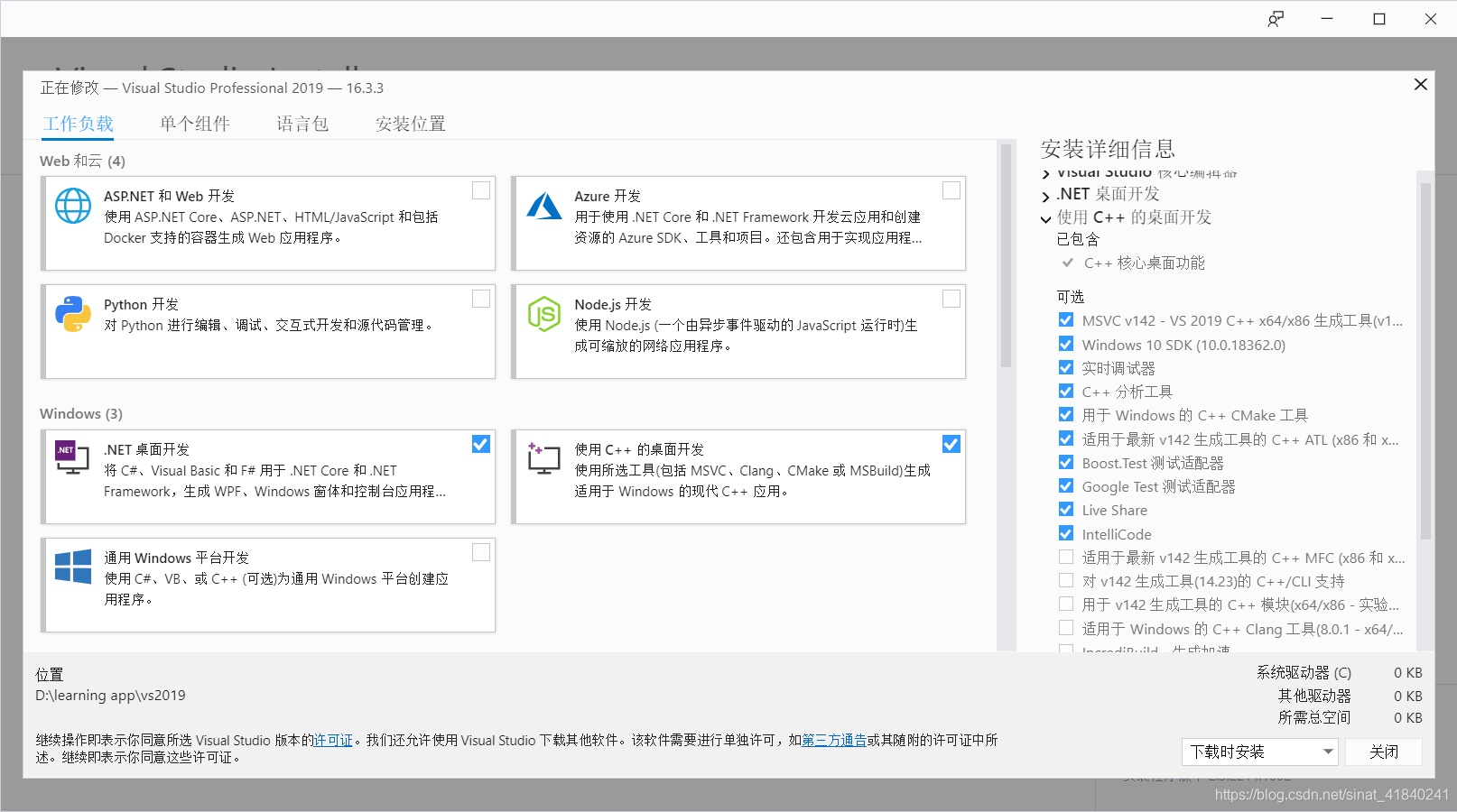Viewport: 1457px width, 812px height.
Task: Click the 安装详细信息 heading
Action: pyautogui.click(x=1108, y=149)
